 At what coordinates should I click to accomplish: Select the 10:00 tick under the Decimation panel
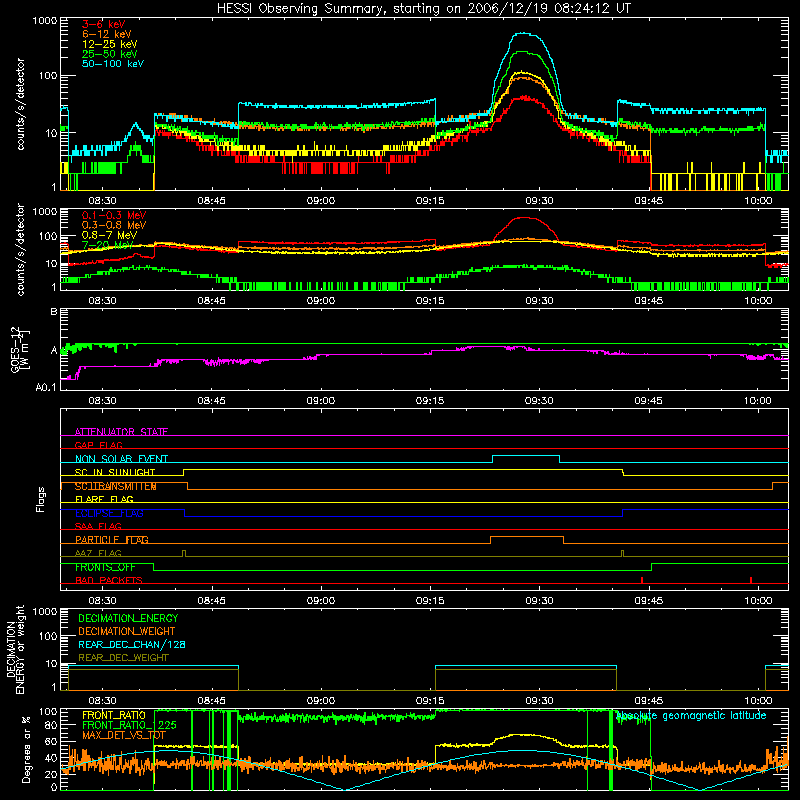(758, 701)
